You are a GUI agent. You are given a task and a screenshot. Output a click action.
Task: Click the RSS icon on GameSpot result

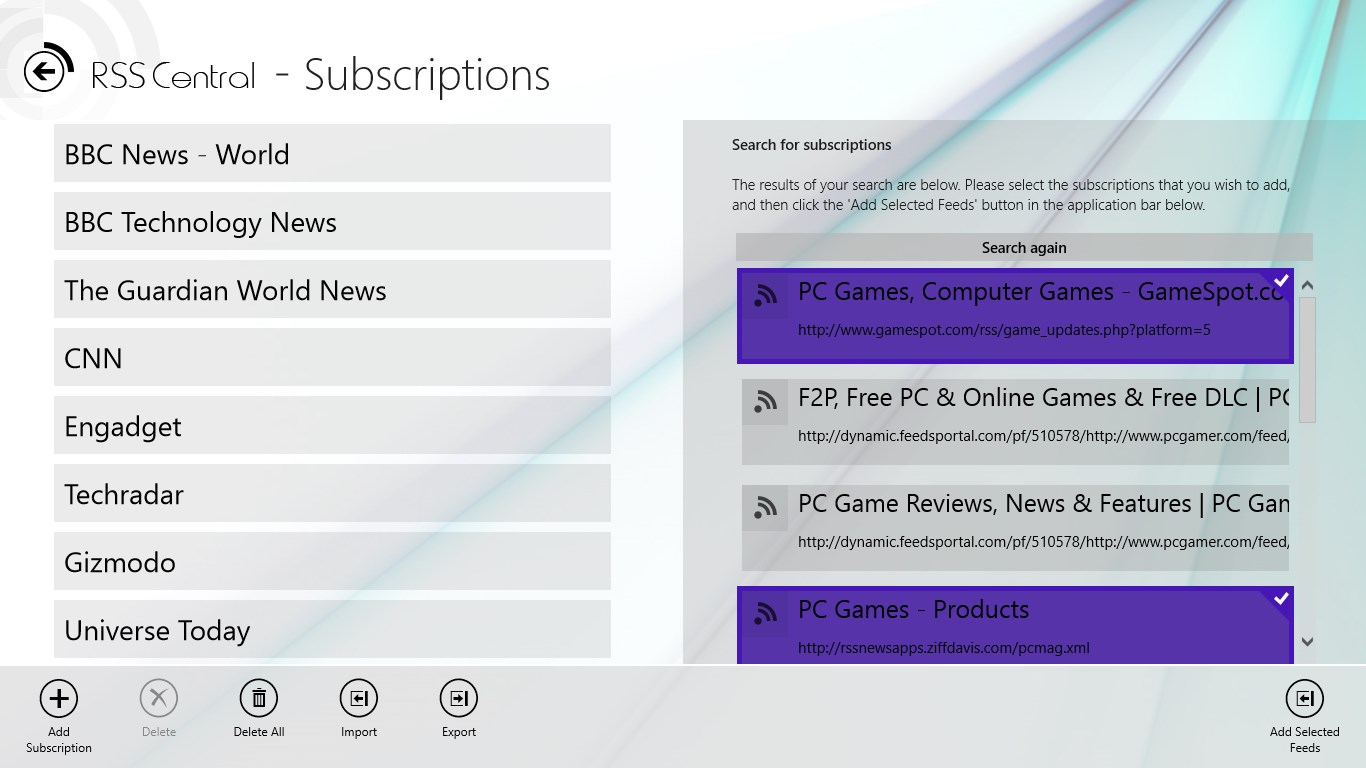click(764, 295)
